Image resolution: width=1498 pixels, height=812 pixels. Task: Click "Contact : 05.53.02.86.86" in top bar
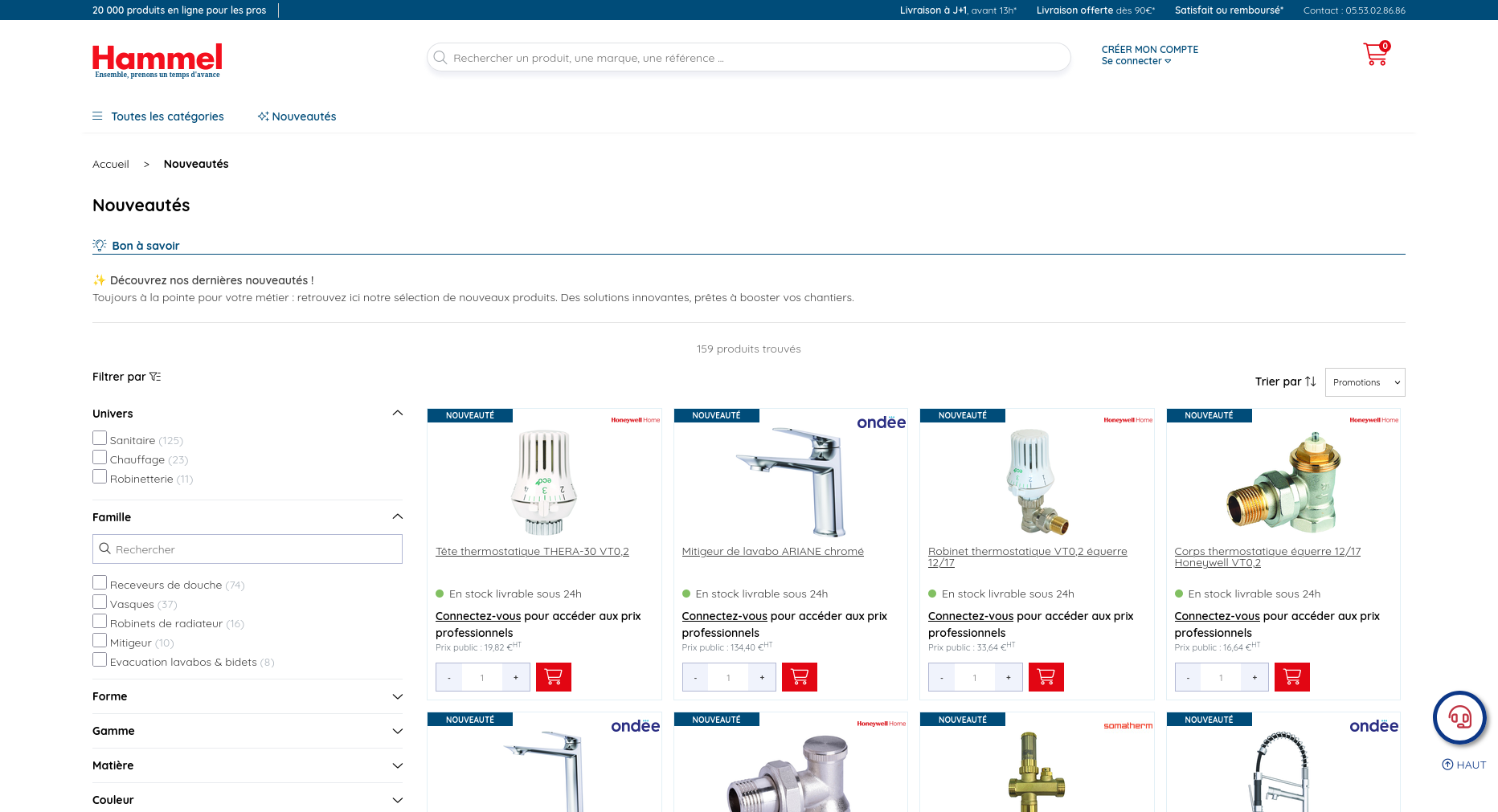(x=1354, y=10)
